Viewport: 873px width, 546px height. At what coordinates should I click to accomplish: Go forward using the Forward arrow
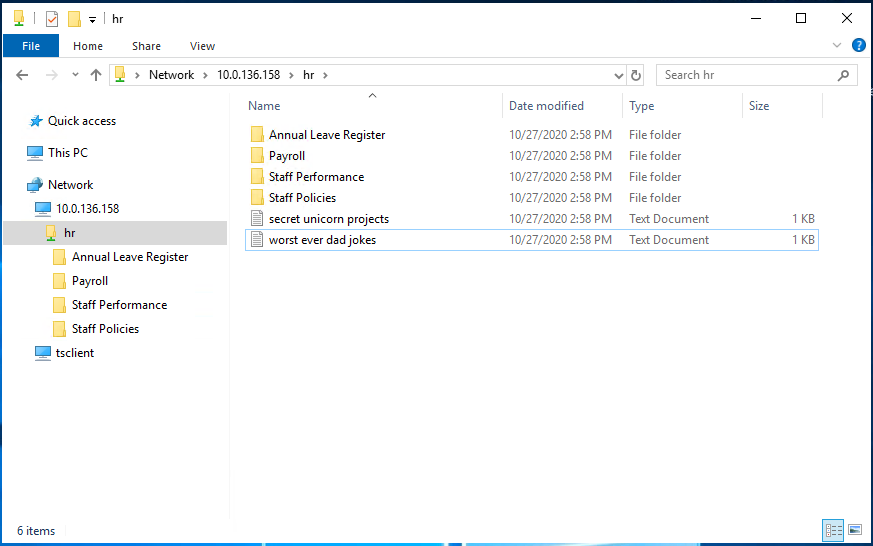51,75
